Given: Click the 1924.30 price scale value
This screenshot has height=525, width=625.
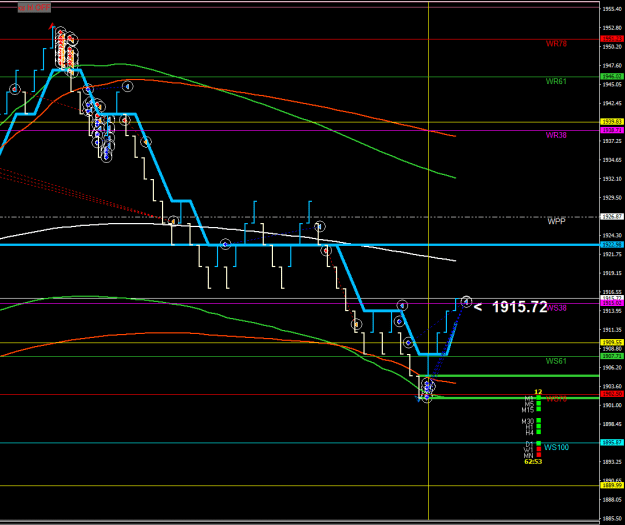Looking at the screenshot, I should point(612,235).
